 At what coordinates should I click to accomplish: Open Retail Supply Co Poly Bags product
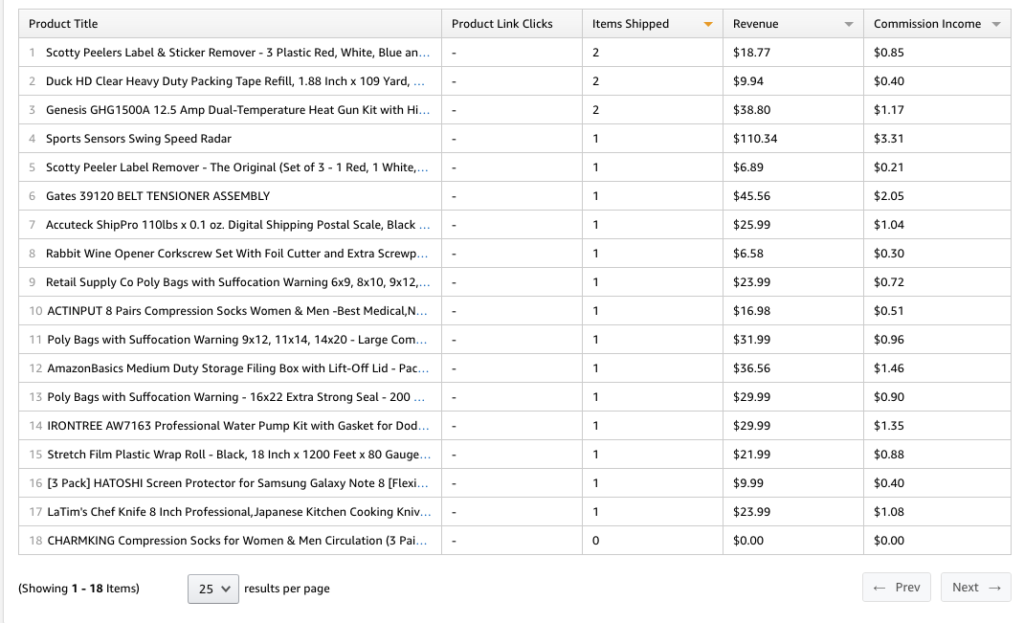coord(238,282)
